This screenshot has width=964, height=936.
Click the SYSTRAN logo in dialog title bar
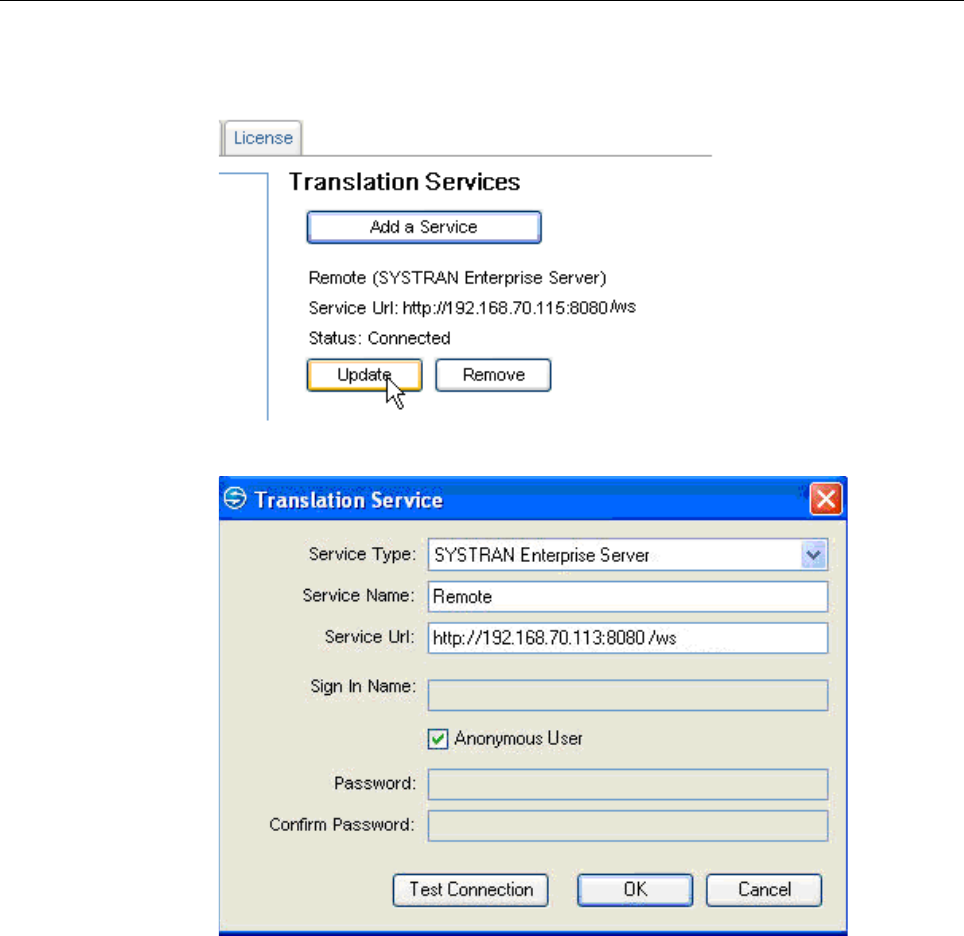235,498
